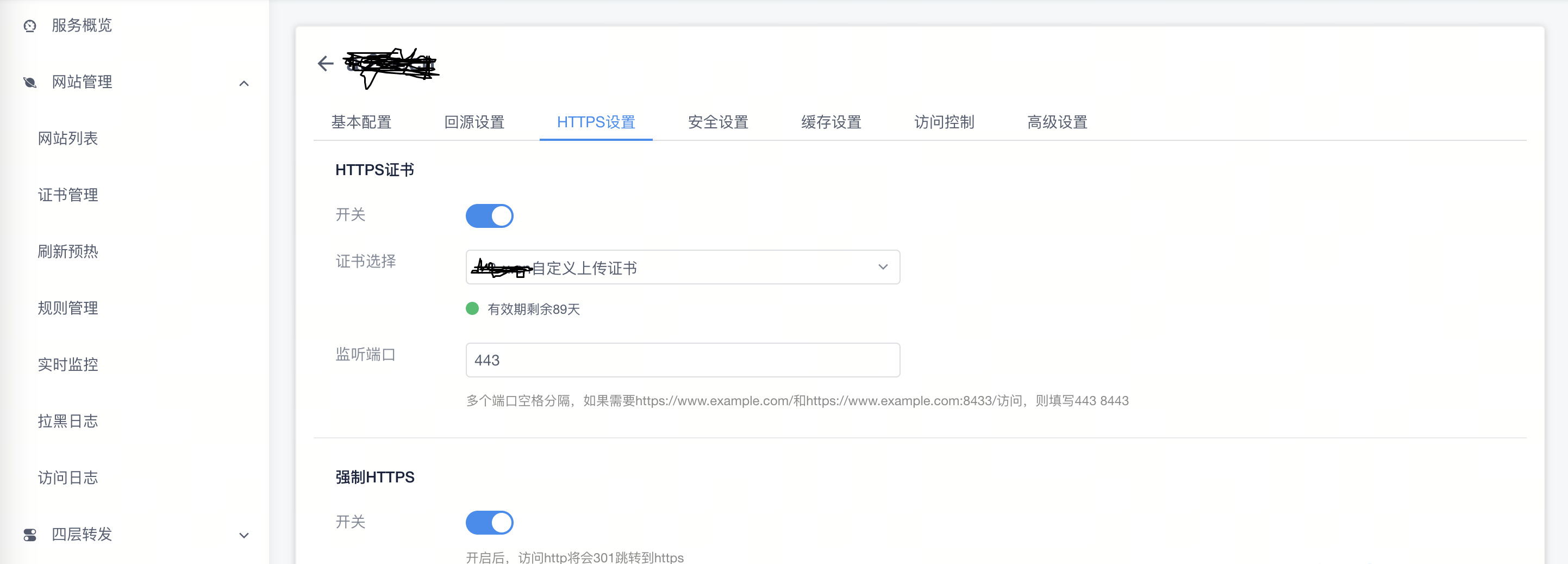
Task: Expand the 四层转发 sidebar section
Action: coord(245,535)
